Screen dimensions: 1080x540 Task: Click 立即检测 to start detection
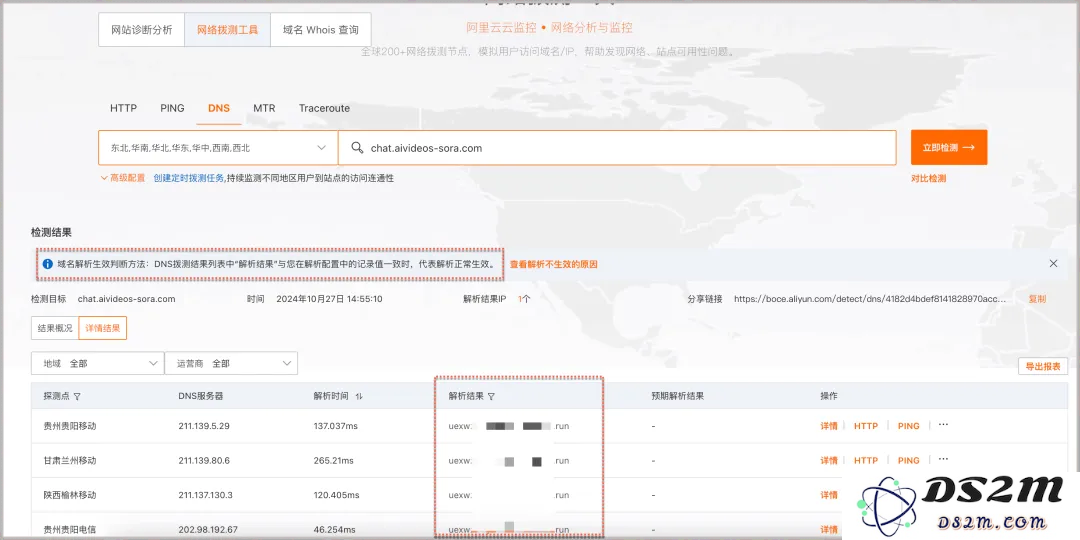[948, 147]
